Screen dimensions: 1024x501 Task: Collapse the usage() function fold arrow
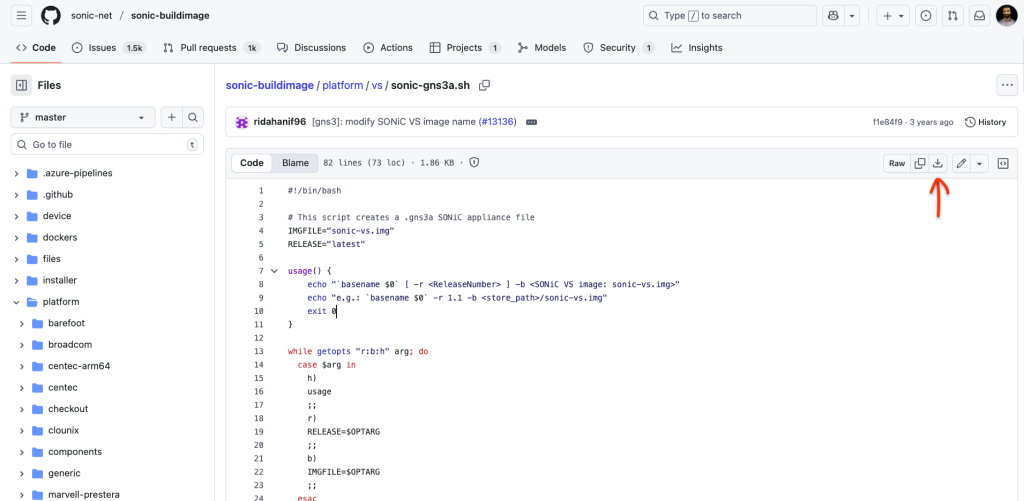[274, 271]
